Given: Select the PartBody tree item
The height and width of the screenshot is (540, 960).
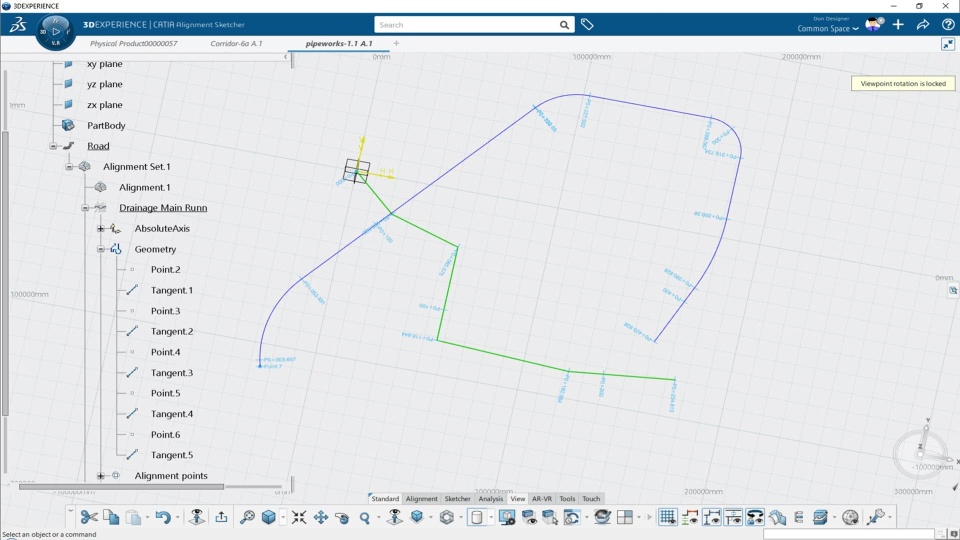Looking at the screenshot, I should pos(106,126).
